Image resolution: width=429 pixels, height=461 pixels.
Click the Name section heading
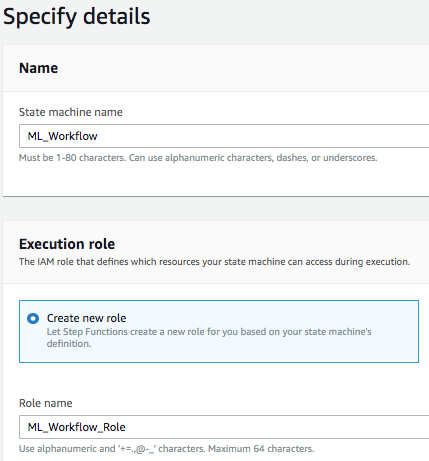[38, 68]
